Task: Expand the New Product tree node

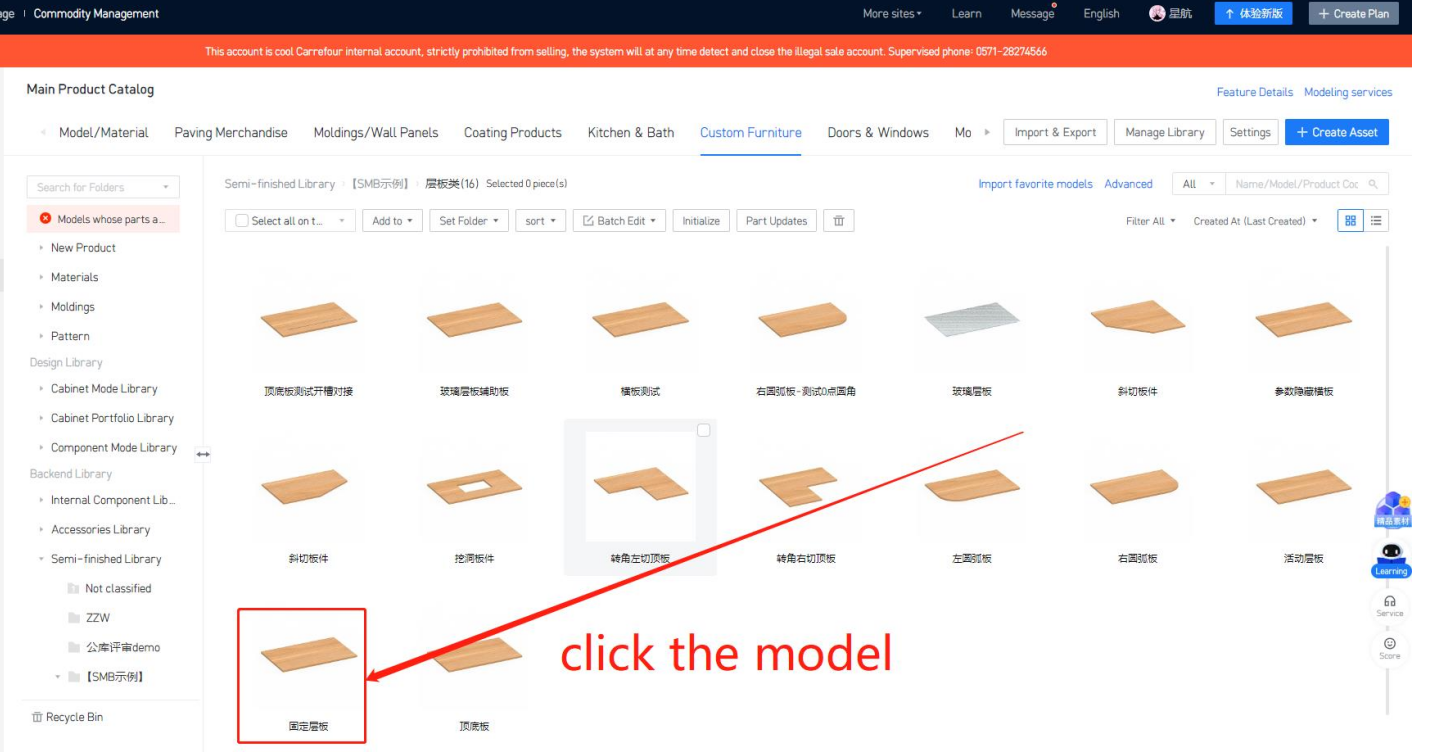Action: [41, 248]
